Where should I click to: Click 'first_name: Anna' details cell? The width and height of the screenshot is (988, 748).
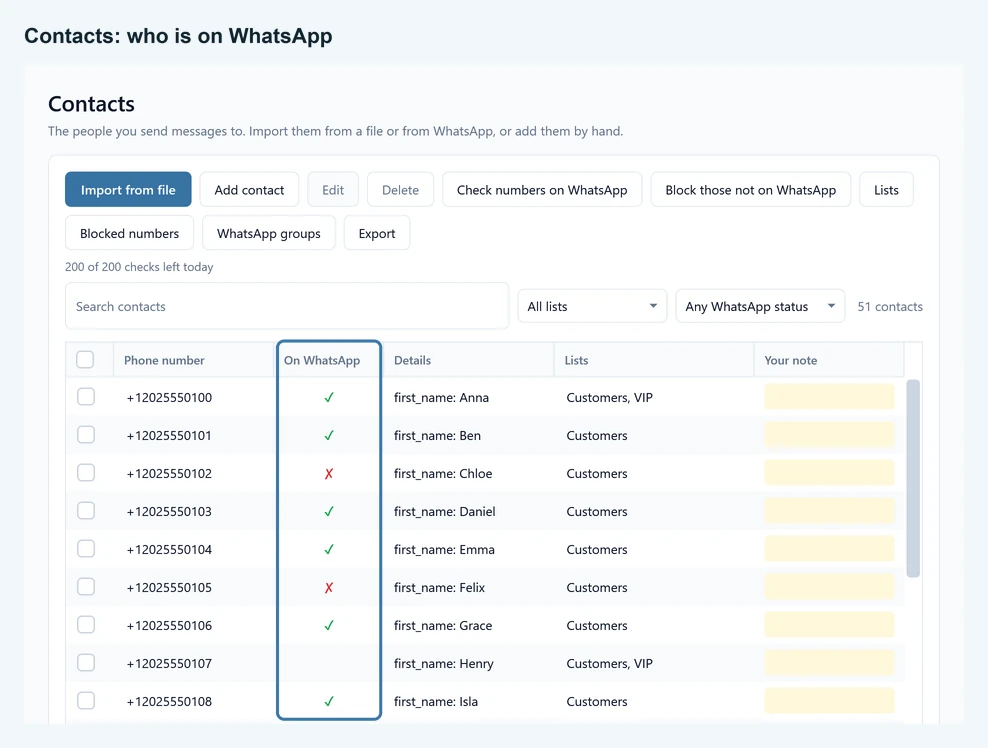[441, 398]
